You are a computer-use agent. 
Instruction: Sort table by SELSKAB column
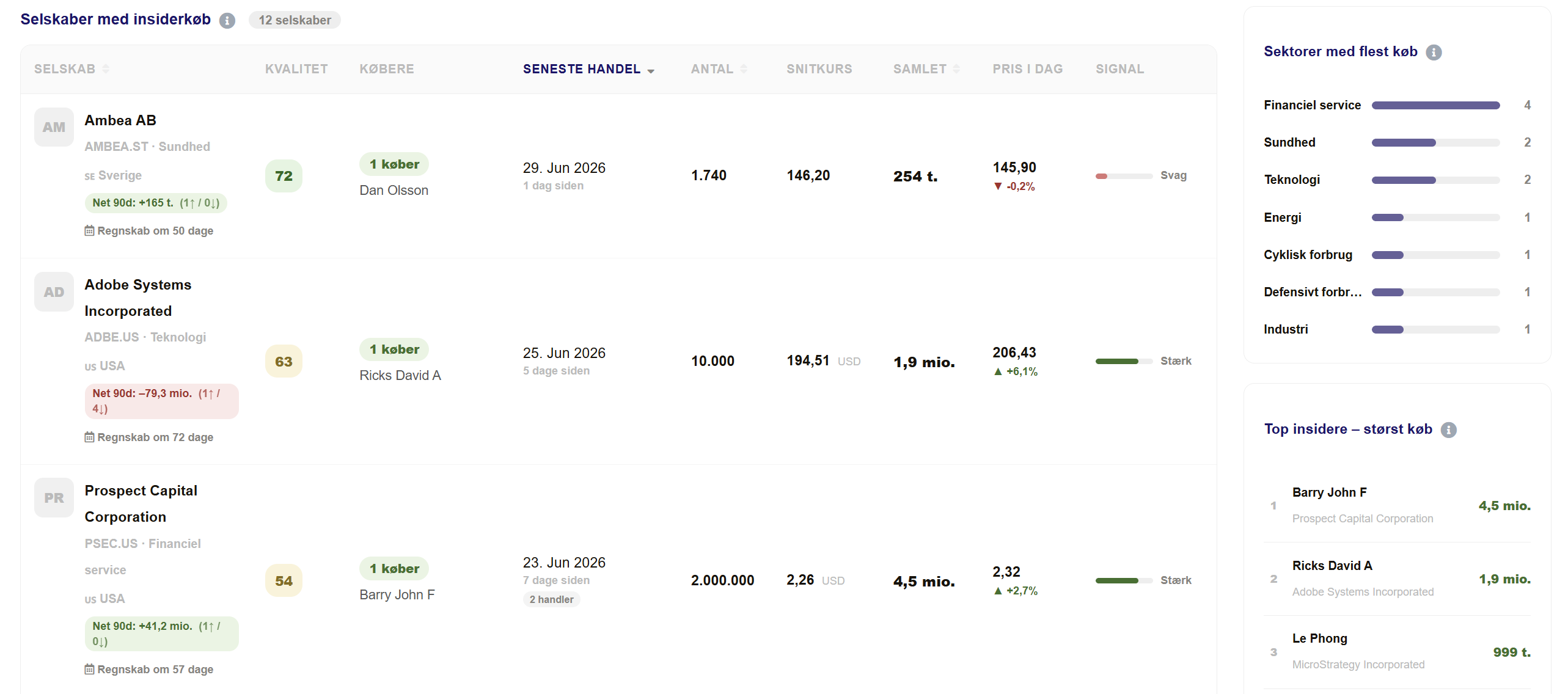[72, 69]
